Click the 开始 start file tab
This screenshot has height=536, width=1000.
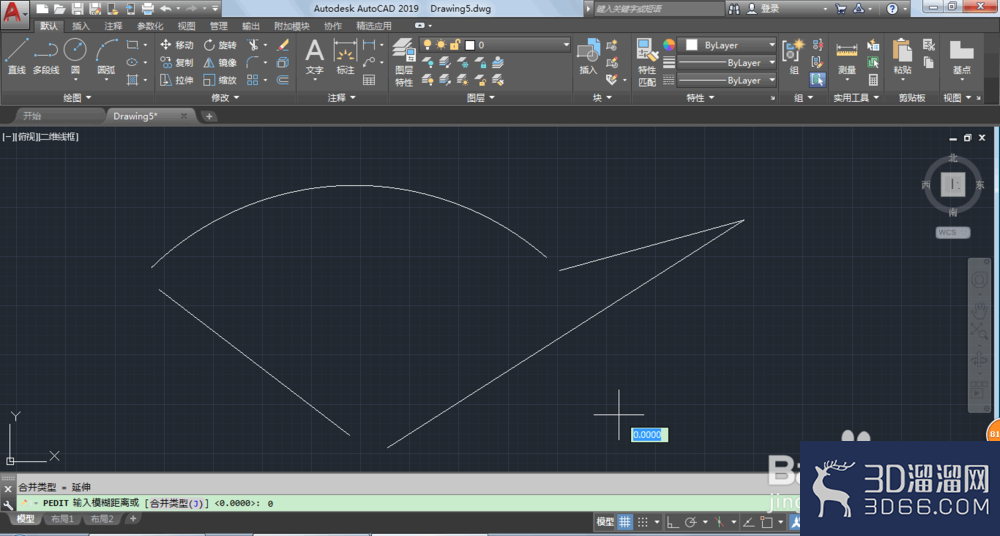click(32, 116)
